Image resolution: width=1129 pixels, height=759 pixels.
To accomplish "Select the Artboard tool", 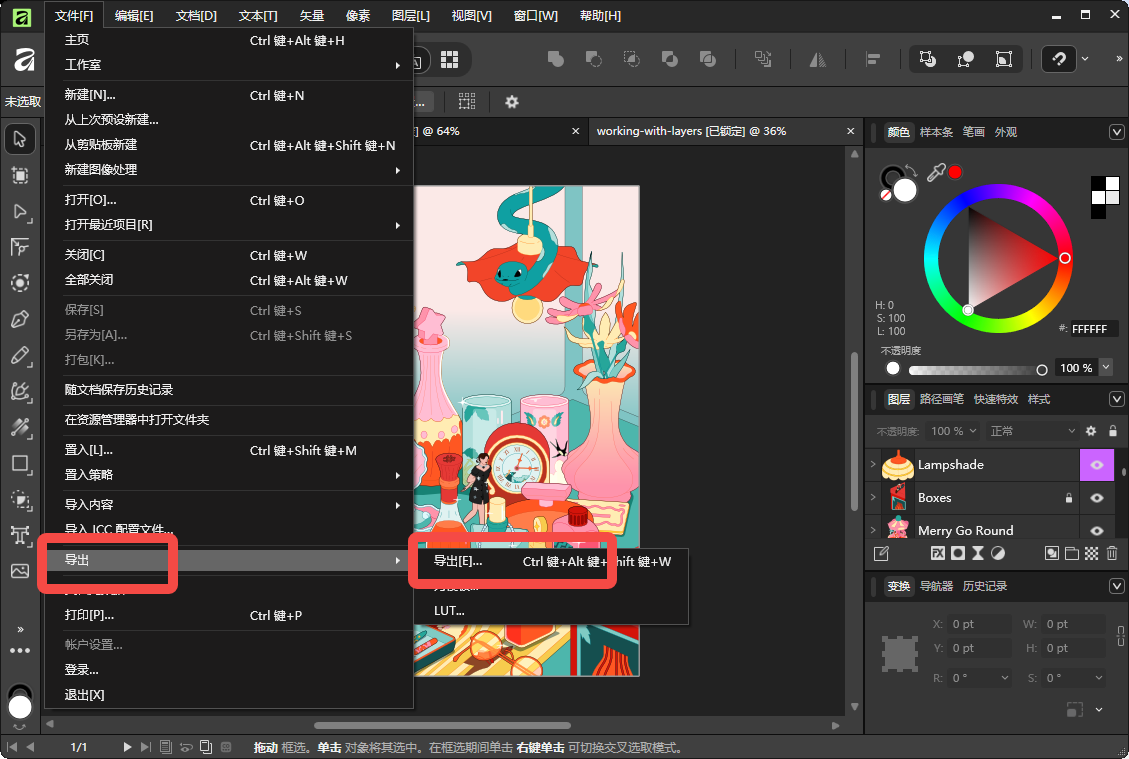I will point(20,175).
